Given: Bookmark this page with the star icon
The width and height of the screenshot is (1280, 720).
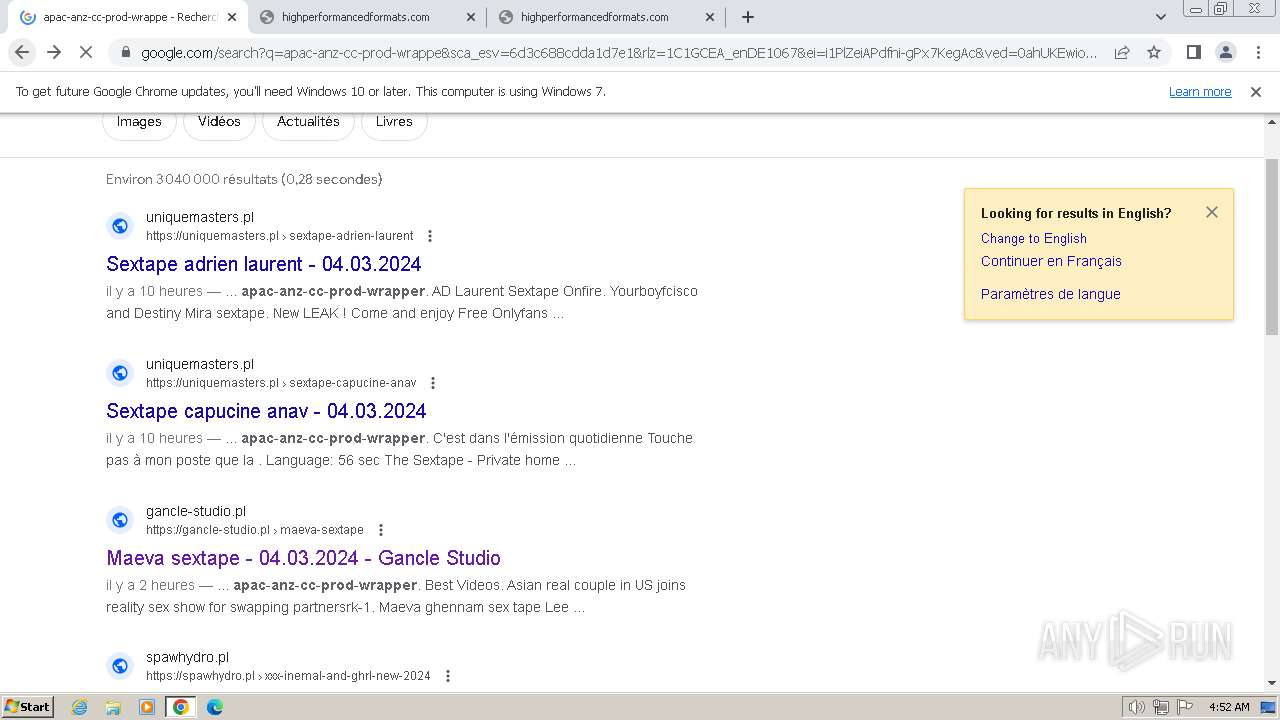Looking at the screenshot, I should pos(1154,52).
